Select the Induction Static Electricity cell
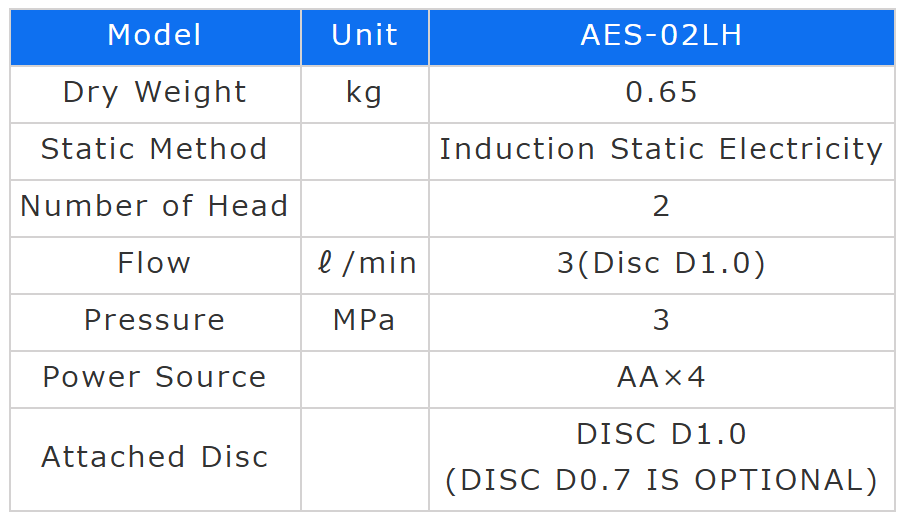 [661, 150]
